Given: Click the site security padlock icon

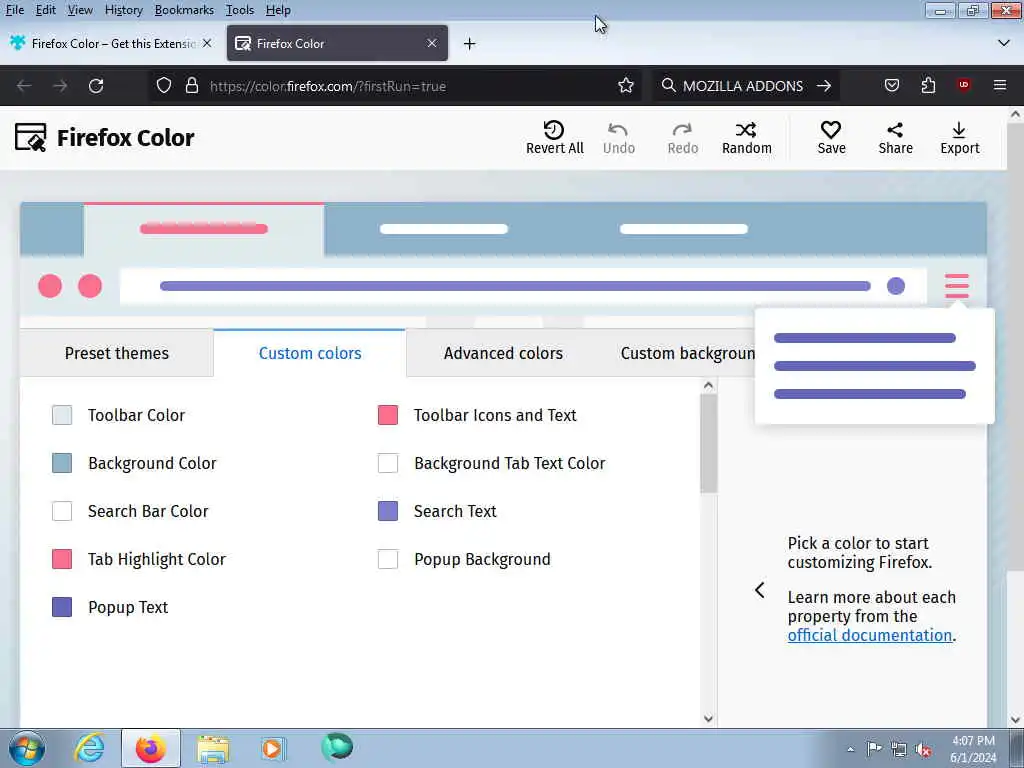Looking at the screenshot, I should pyautogui.click(x=192, y=86).
